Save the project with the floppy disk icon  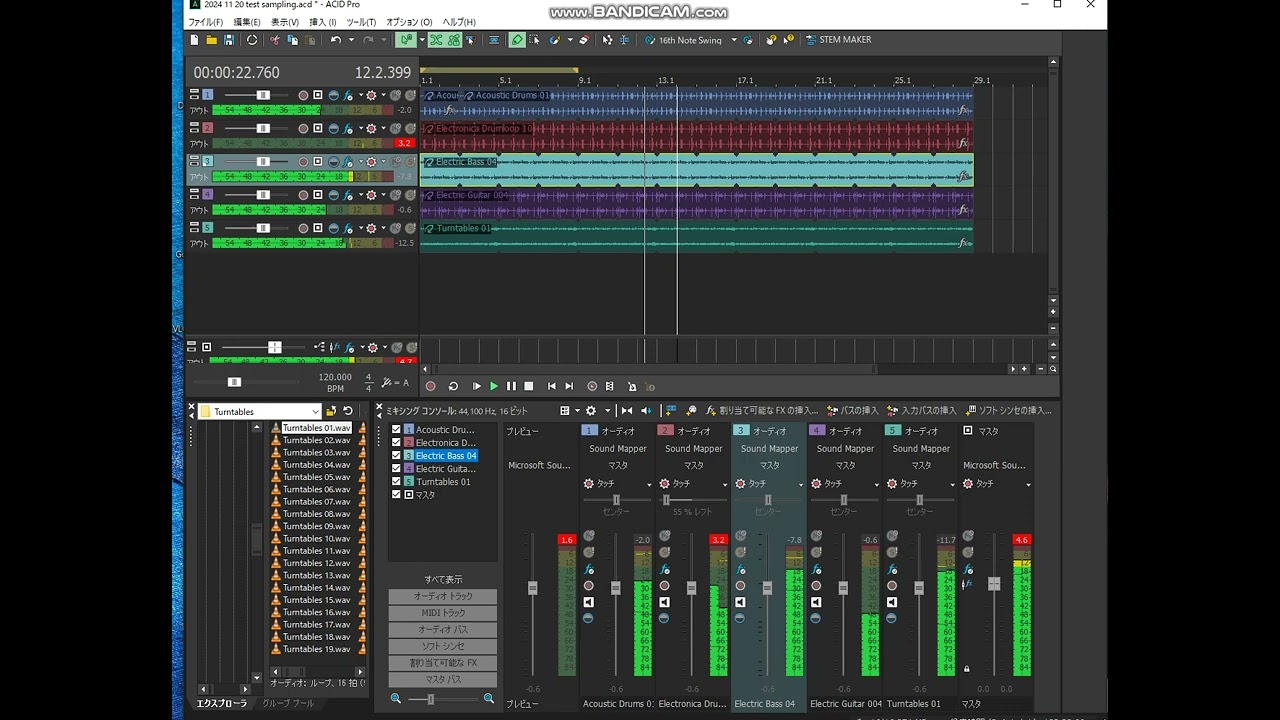coord(229,40)
